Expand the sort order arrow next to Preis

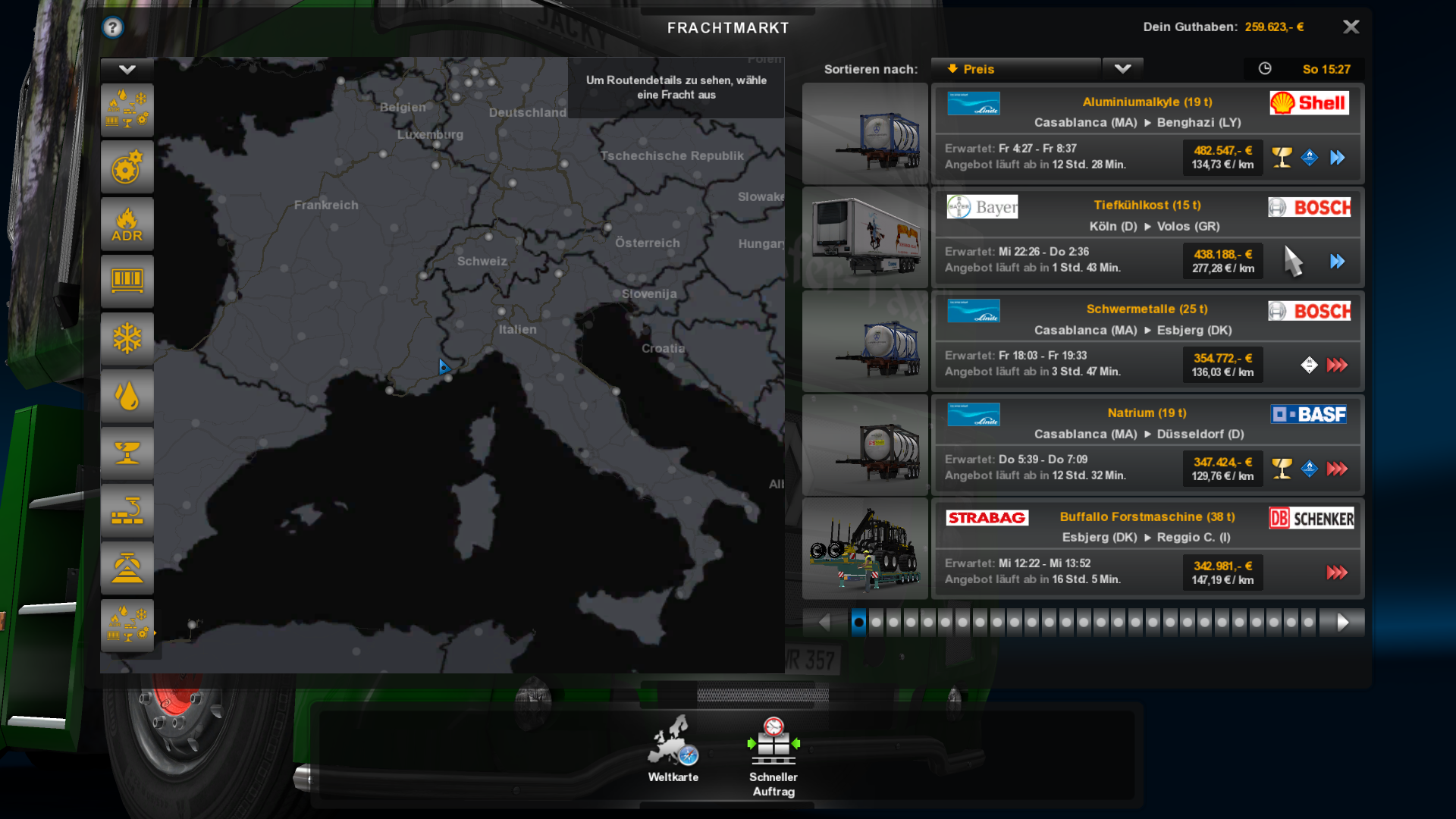click(1123, 69)
